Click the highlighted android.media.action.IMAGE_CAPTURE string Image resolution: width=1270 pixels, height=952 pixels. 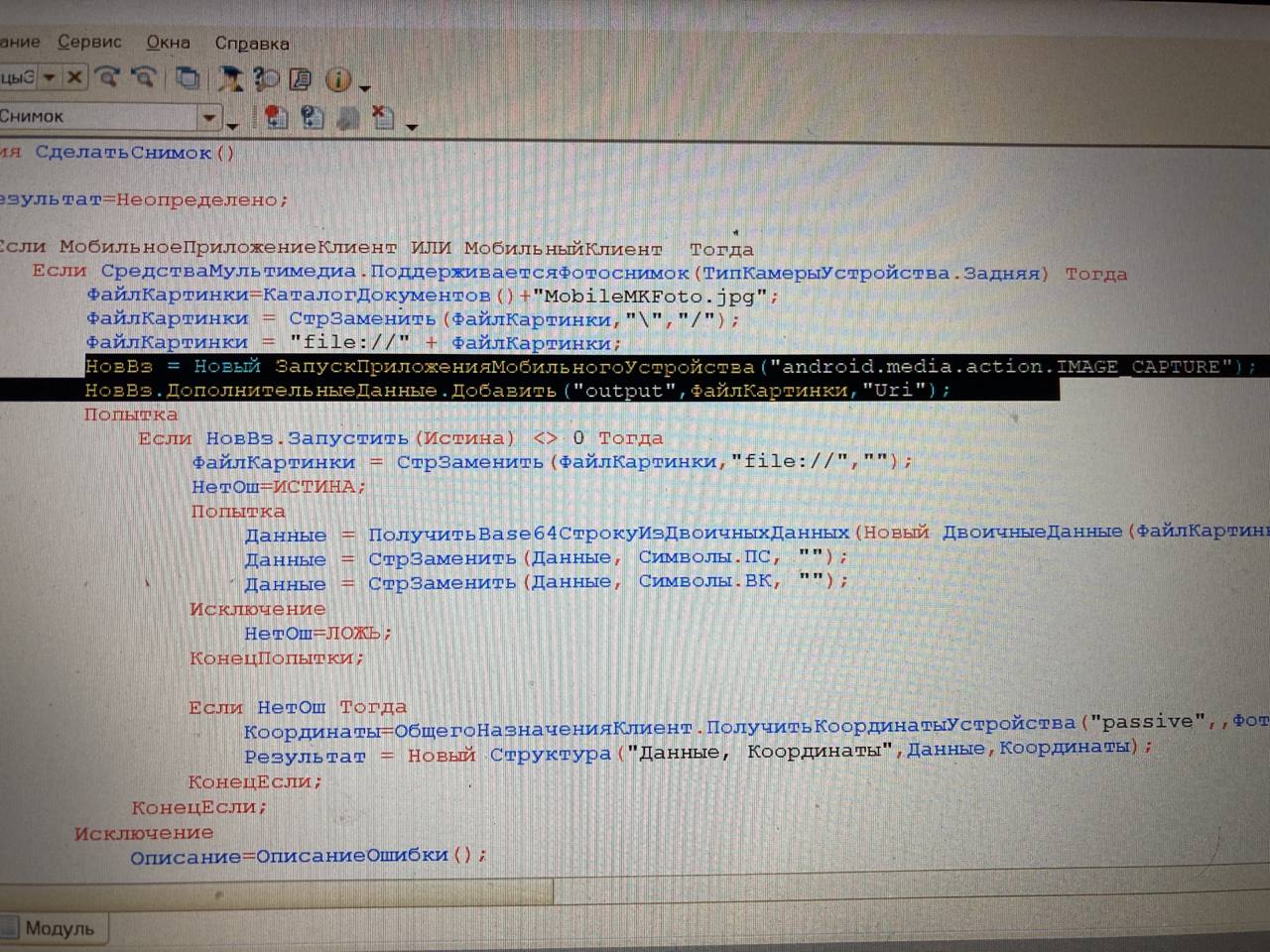tap(1001, 367)
